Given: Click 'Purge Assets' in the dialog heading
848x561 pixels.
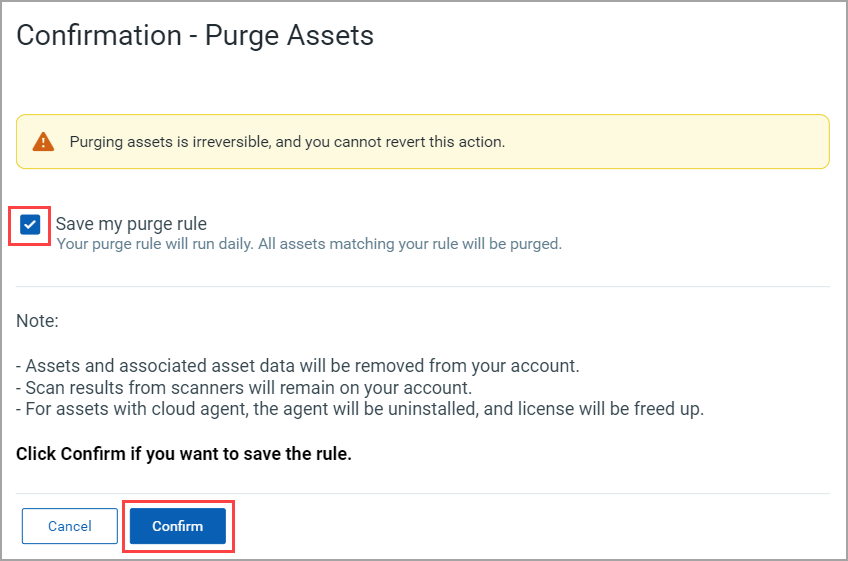Looking at the screenshot, I should (289, 36).
